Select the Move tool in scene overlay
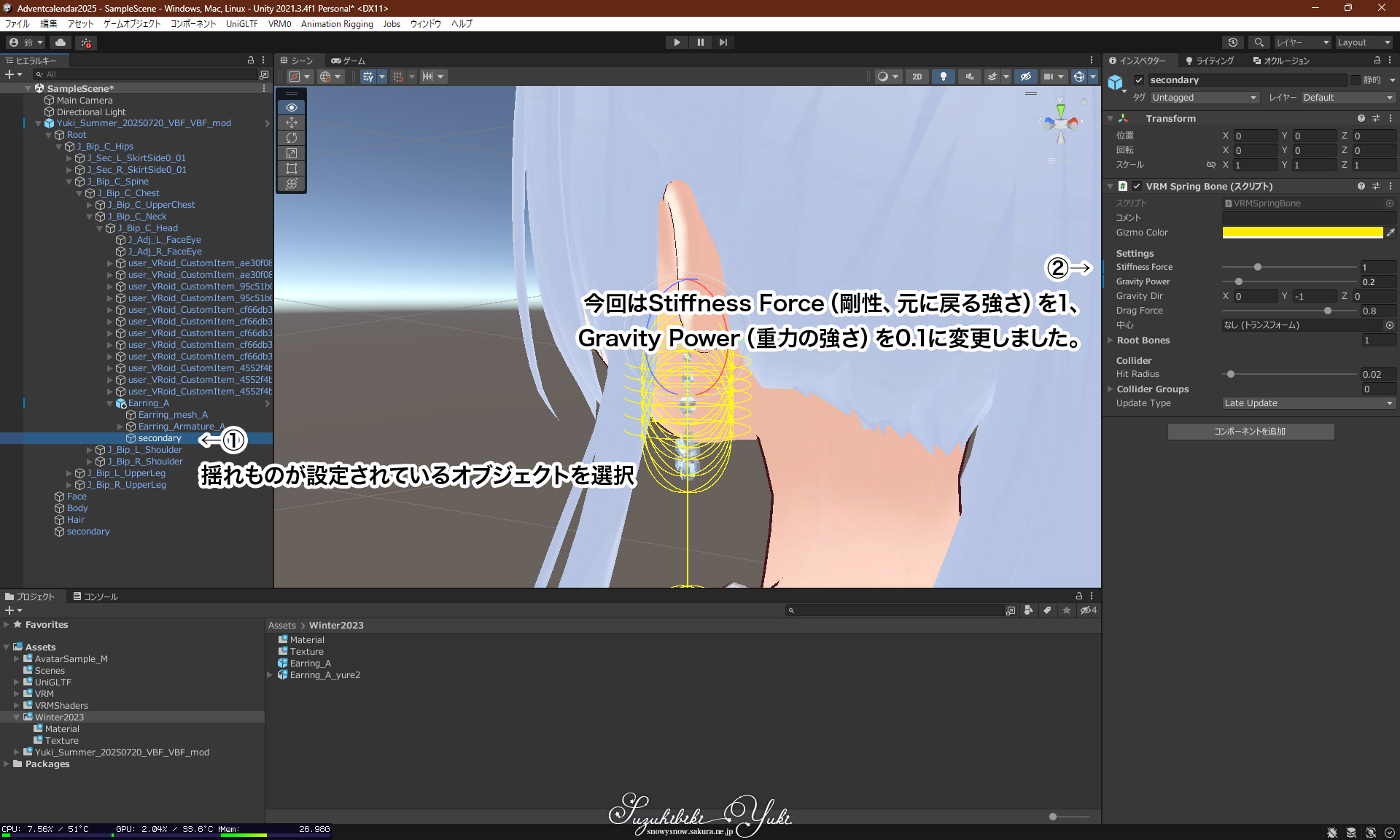The width and height of the screenshot is (1400, 840). (292, 122)
